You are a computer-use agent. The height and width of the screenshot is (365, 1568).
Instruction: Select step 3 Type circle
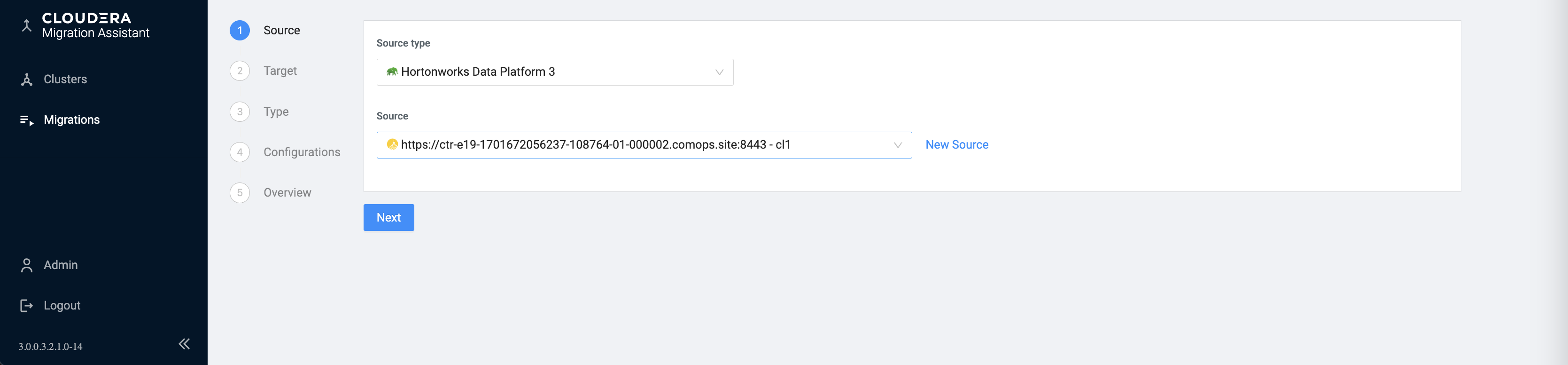[240, 111]
